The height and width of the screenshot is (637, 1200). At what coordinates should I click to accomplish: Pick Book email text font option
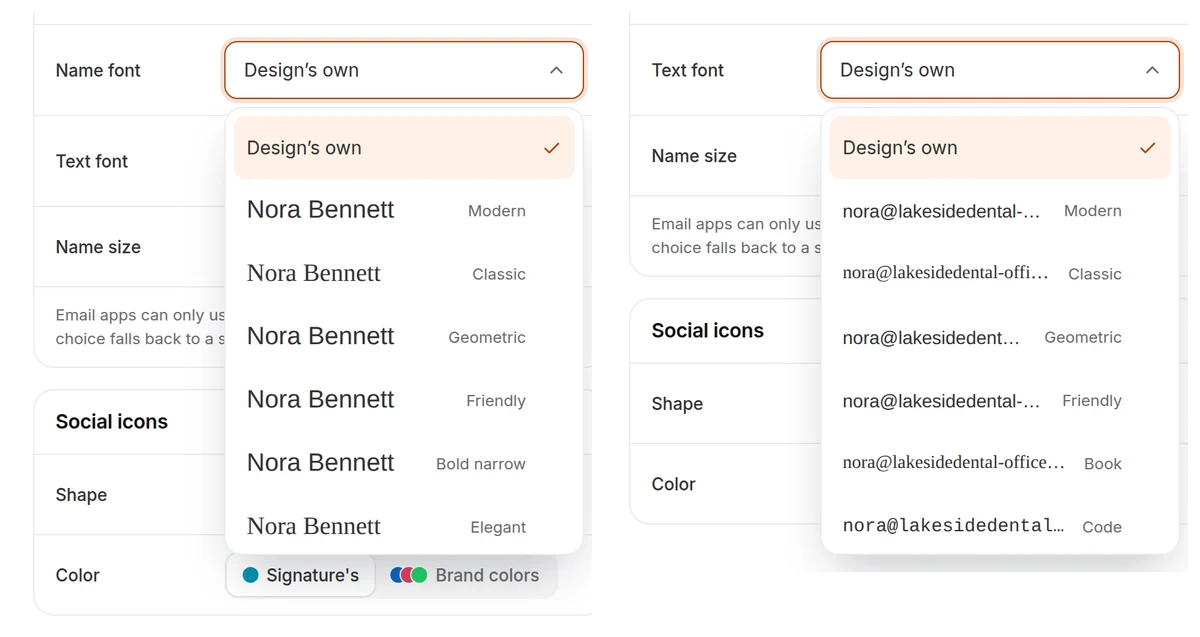click(1000, 463)
